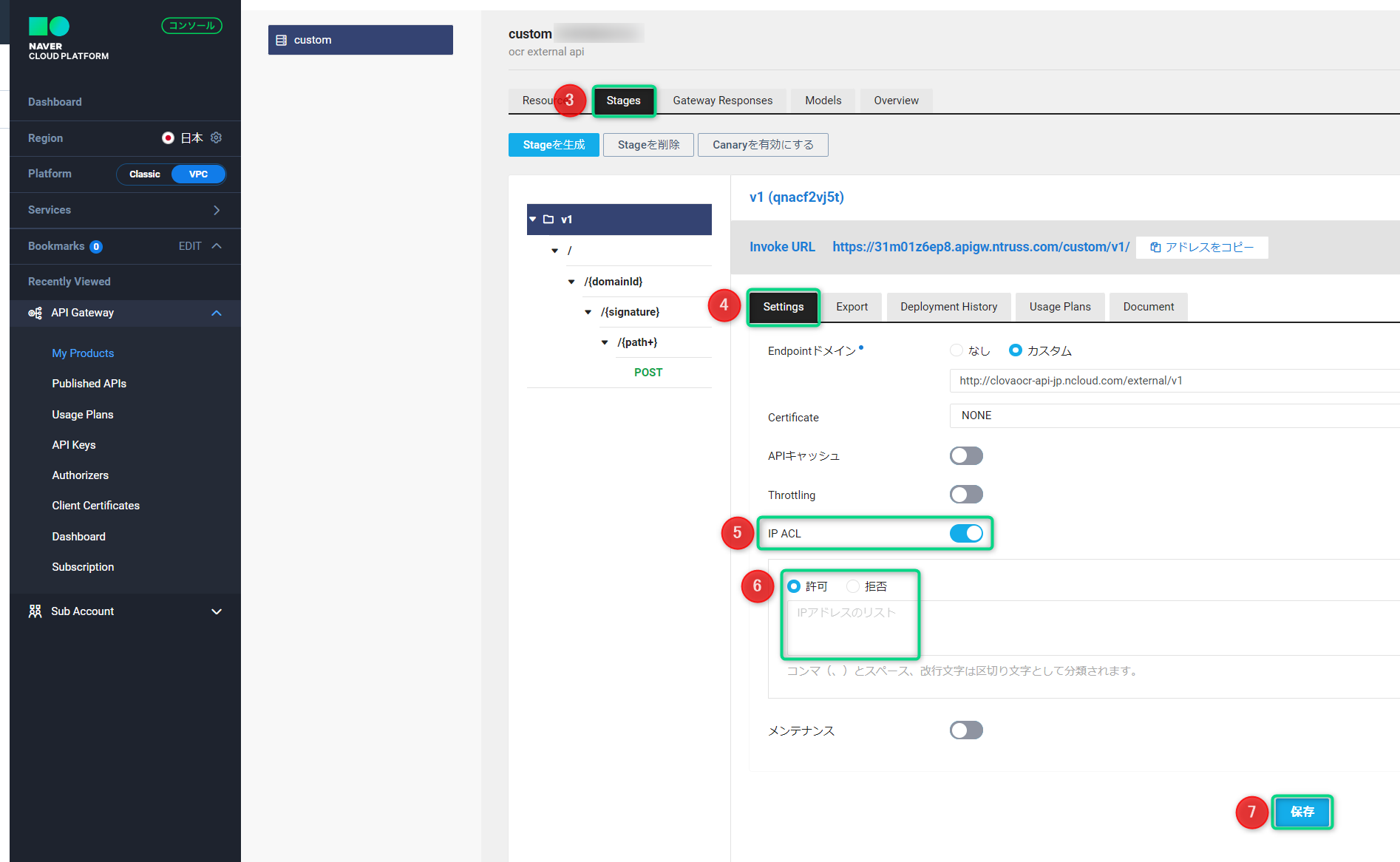
Task: Click the Stageを生成 button
Action: point(554,145)
